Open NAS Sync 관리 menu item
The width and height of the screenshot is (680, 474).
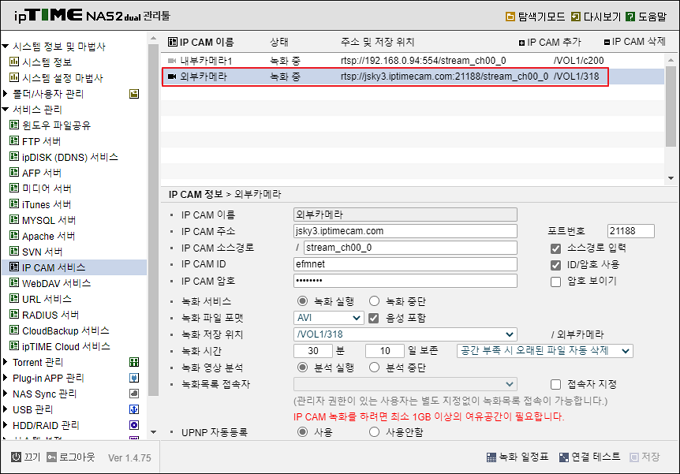coord(45,394)
